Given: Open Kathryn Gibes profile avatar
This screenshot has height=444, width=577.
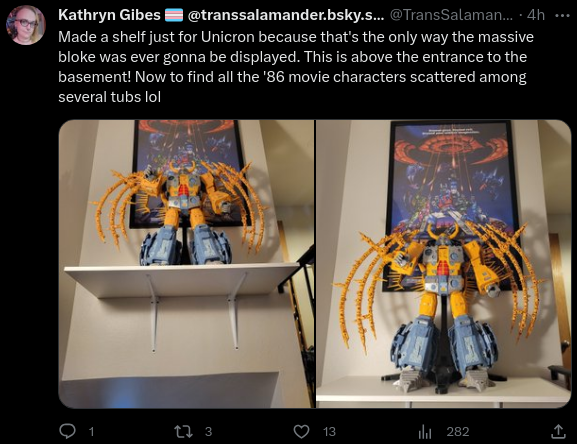Looking at the screenshot, I should pyautogui.click(x=26, y=25).
